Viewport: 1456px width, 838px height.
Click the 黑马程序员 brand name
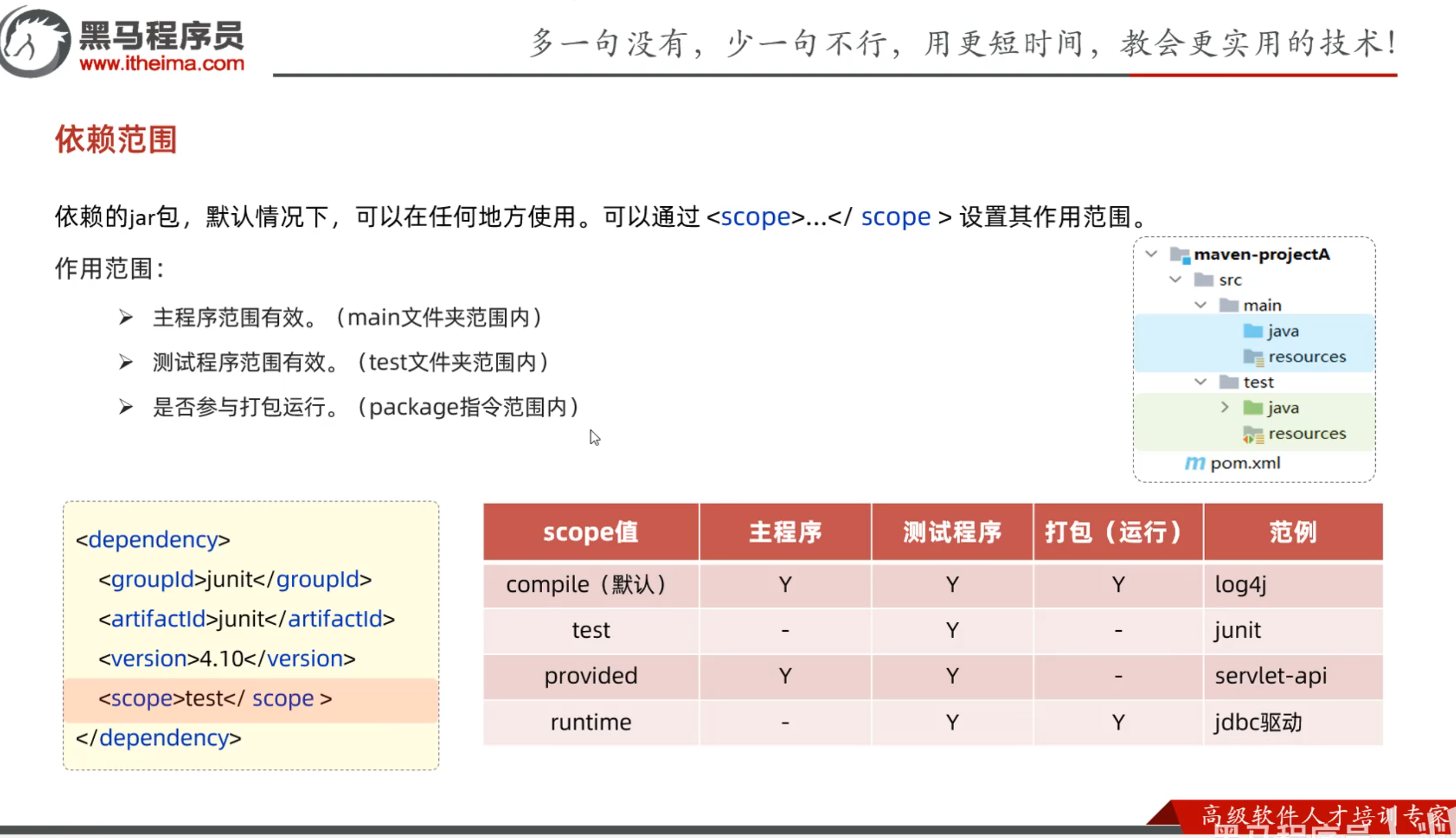(162, 36)
